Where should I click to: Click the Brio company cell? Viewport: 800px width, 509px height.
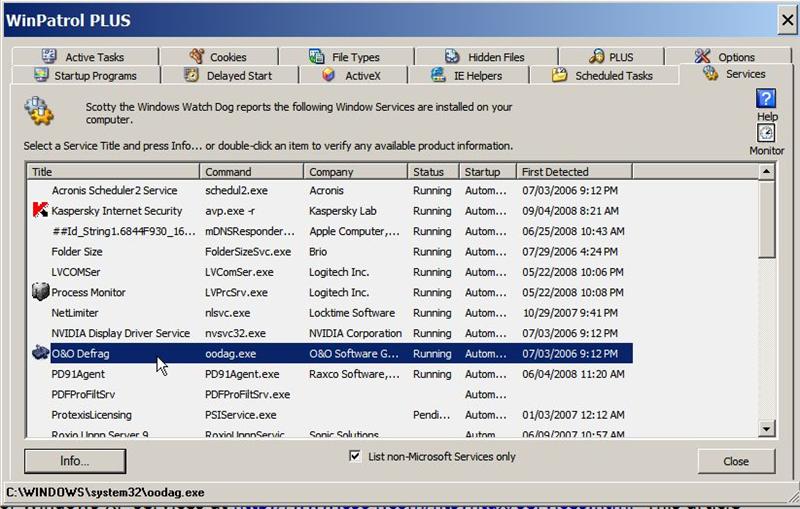point(318,251)
